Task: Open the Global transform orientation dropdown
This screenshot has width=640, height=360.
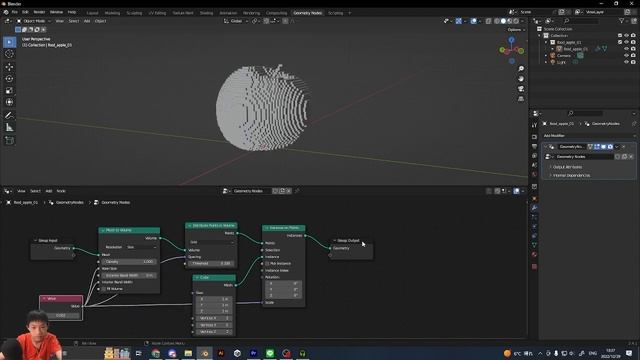Action: click(236, 21)
